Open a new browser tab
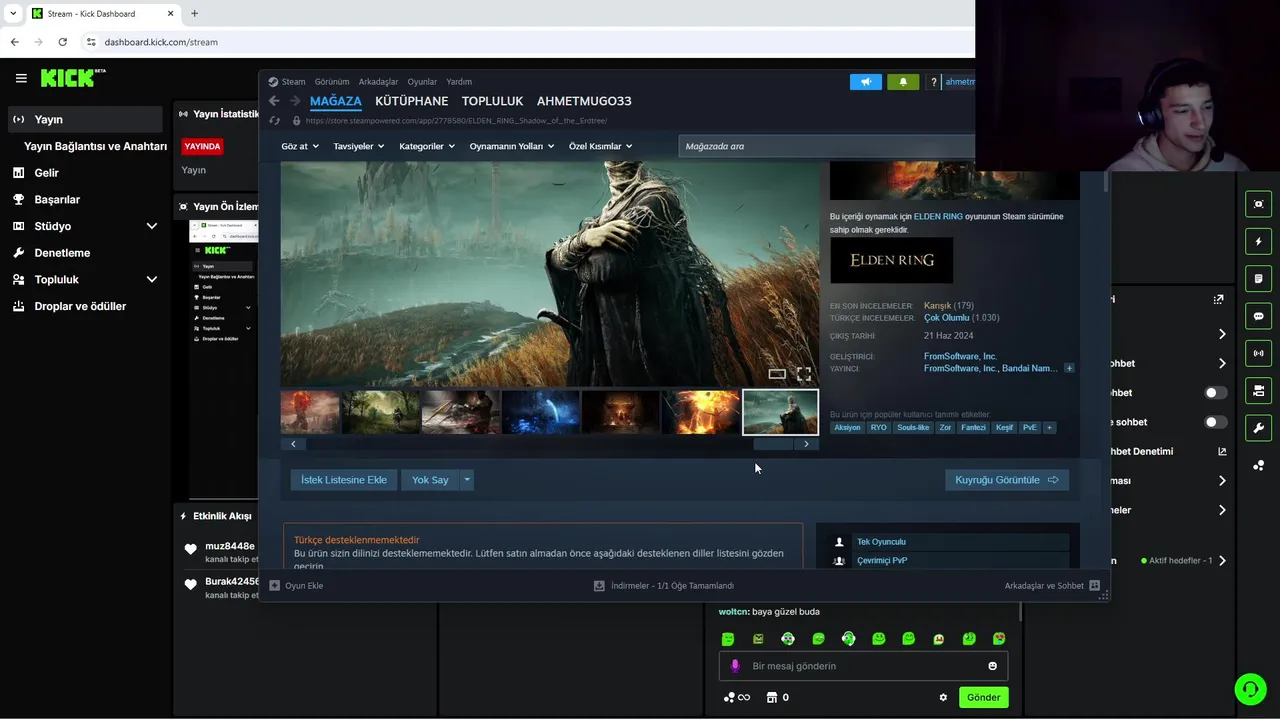Screen dimensions: 1280x720 [194, 13]
